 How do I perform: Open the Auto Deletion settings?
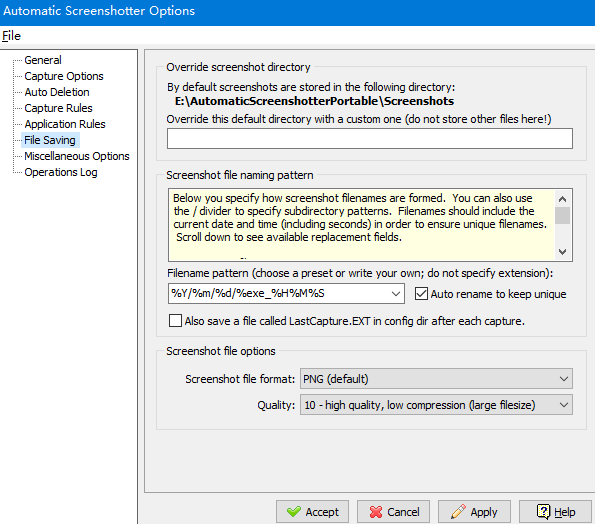click(57, 92)
